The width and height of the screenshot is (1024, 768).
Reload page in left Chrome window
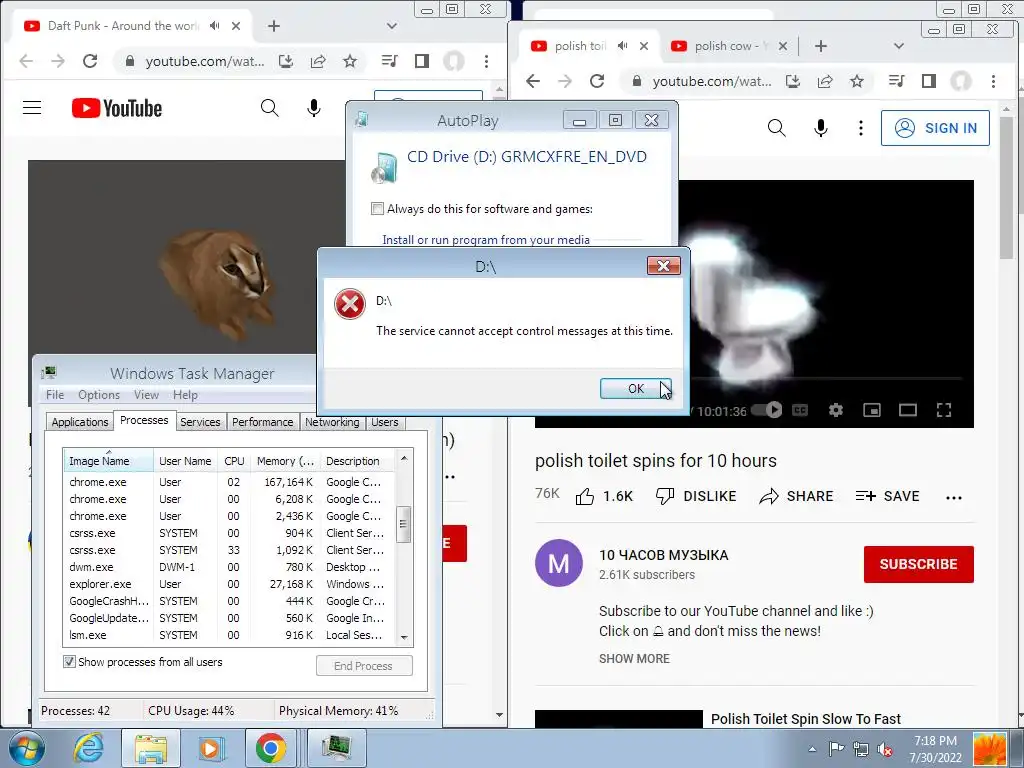click(90, 61)
